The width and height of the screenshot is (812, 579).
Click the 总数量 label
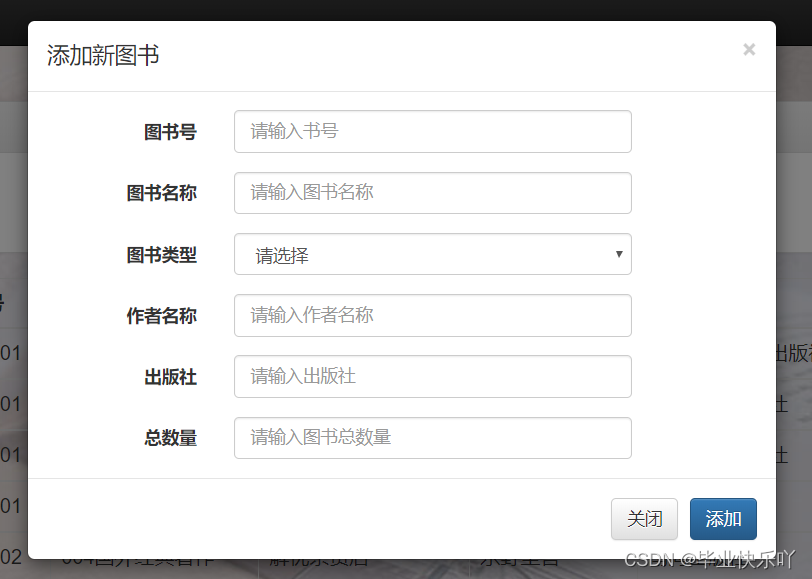(170, 438)
